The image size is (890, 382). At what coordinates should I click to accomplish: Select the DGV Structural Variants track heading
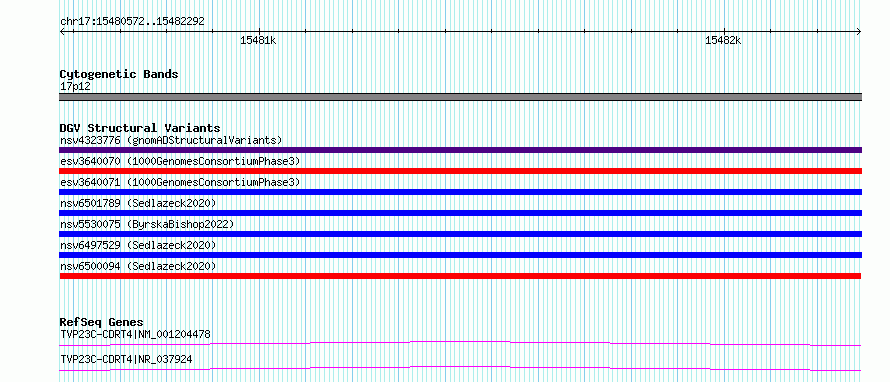coord(140,128)
